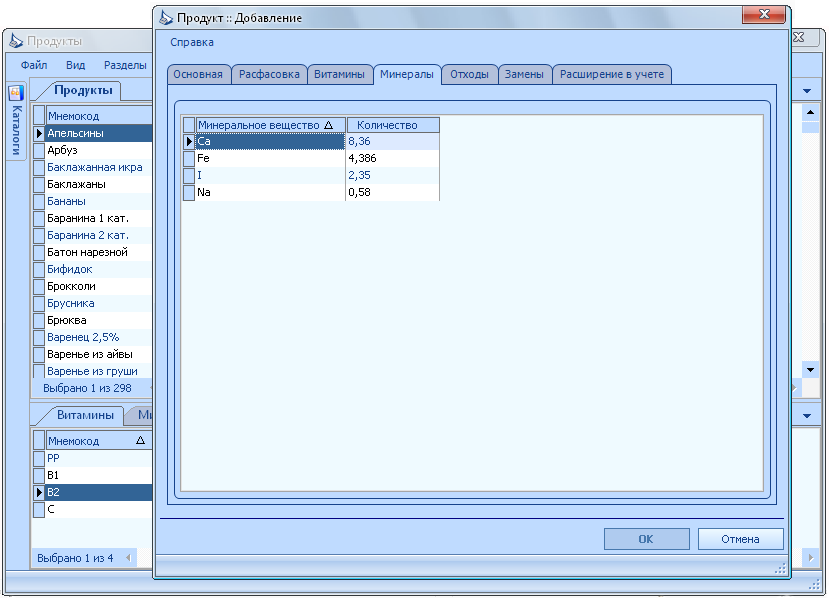This screenshot has height=598, width=829.
Task: Toggle the Fe row selector box
Action: point(189,158)
